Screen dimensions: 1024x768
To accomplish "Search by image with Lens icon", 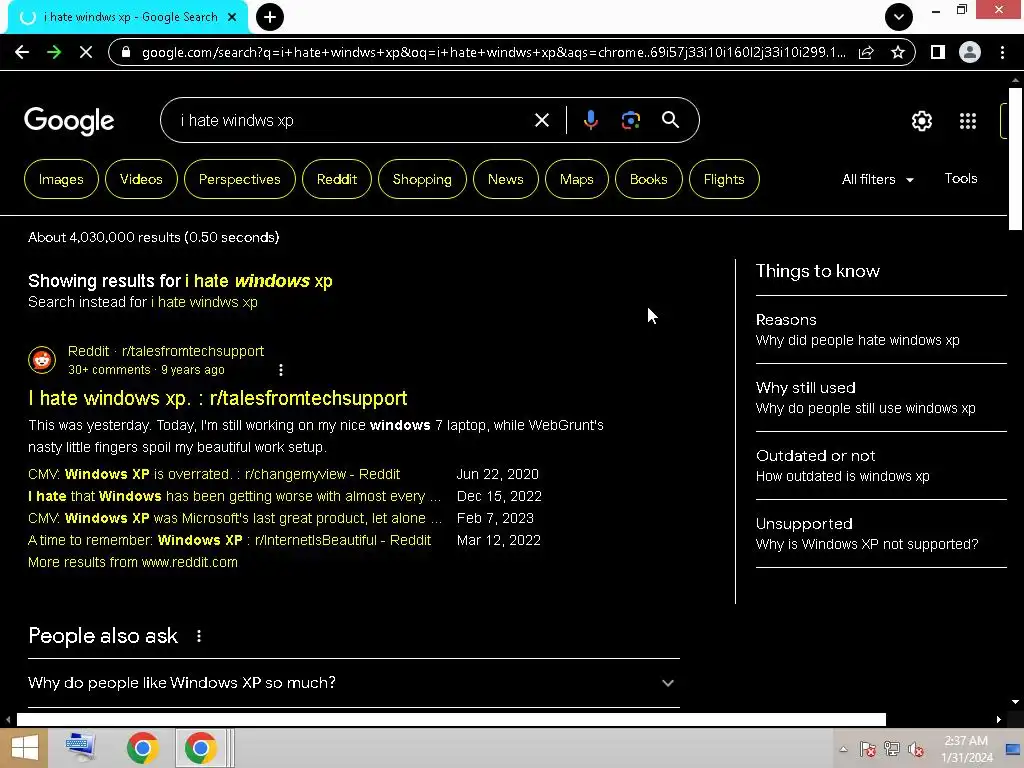I will click(630, 120).
